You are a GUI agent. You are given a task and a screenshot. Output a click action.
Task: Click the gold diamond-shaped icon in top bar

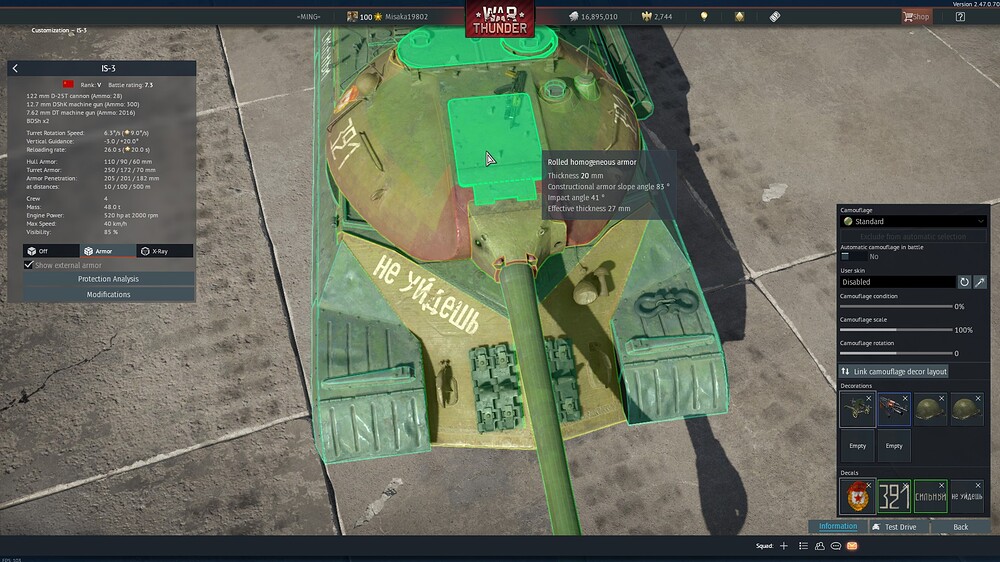pos(739,17)
